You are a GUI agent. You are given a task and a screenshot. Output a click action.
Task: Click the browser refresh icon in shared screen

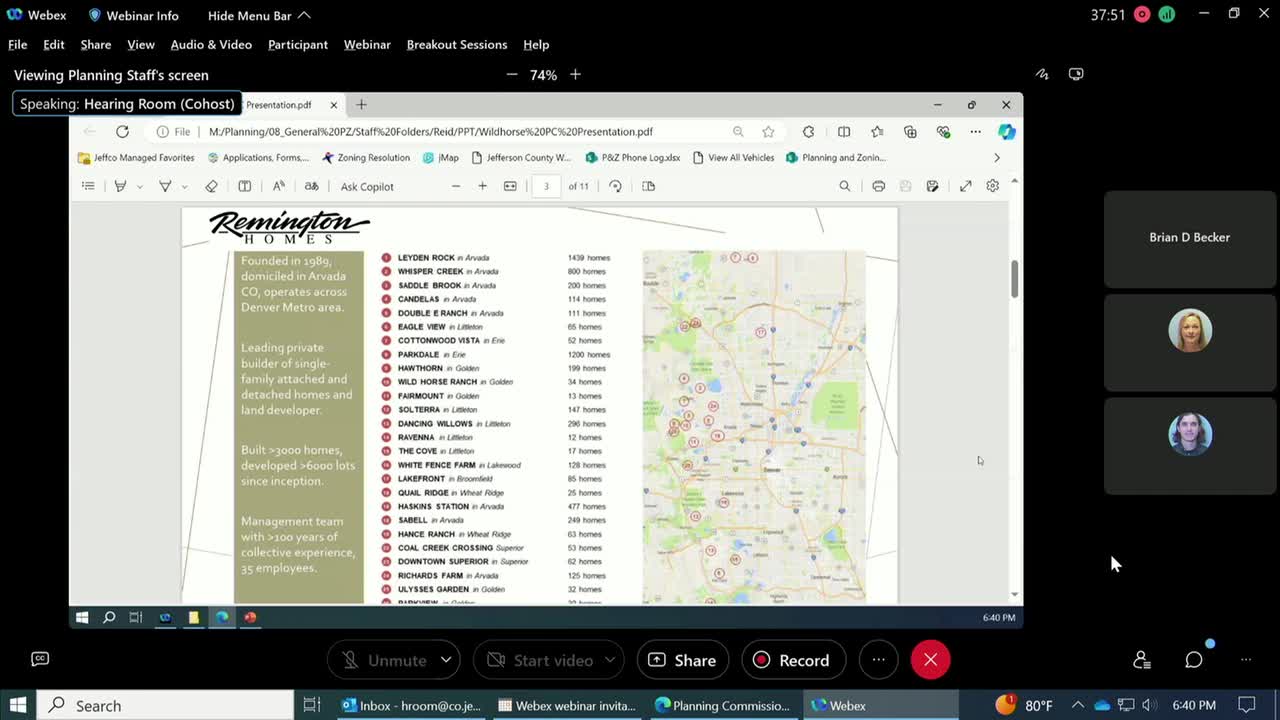click(x=122, y=131)
